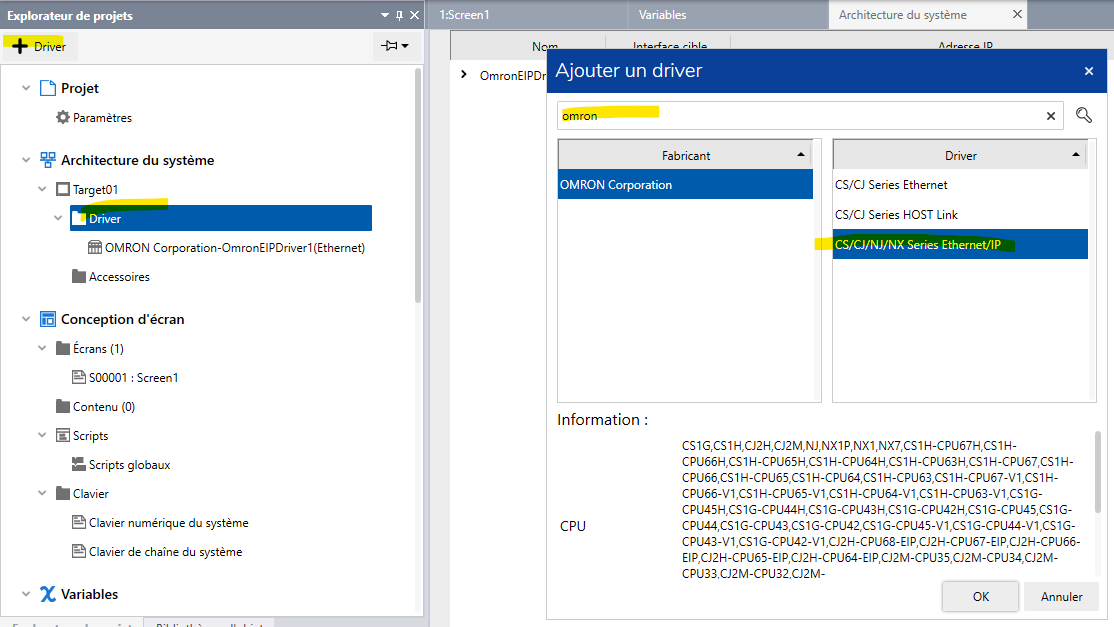Select OMRON Corporation manufacturer

click(686, 185)
